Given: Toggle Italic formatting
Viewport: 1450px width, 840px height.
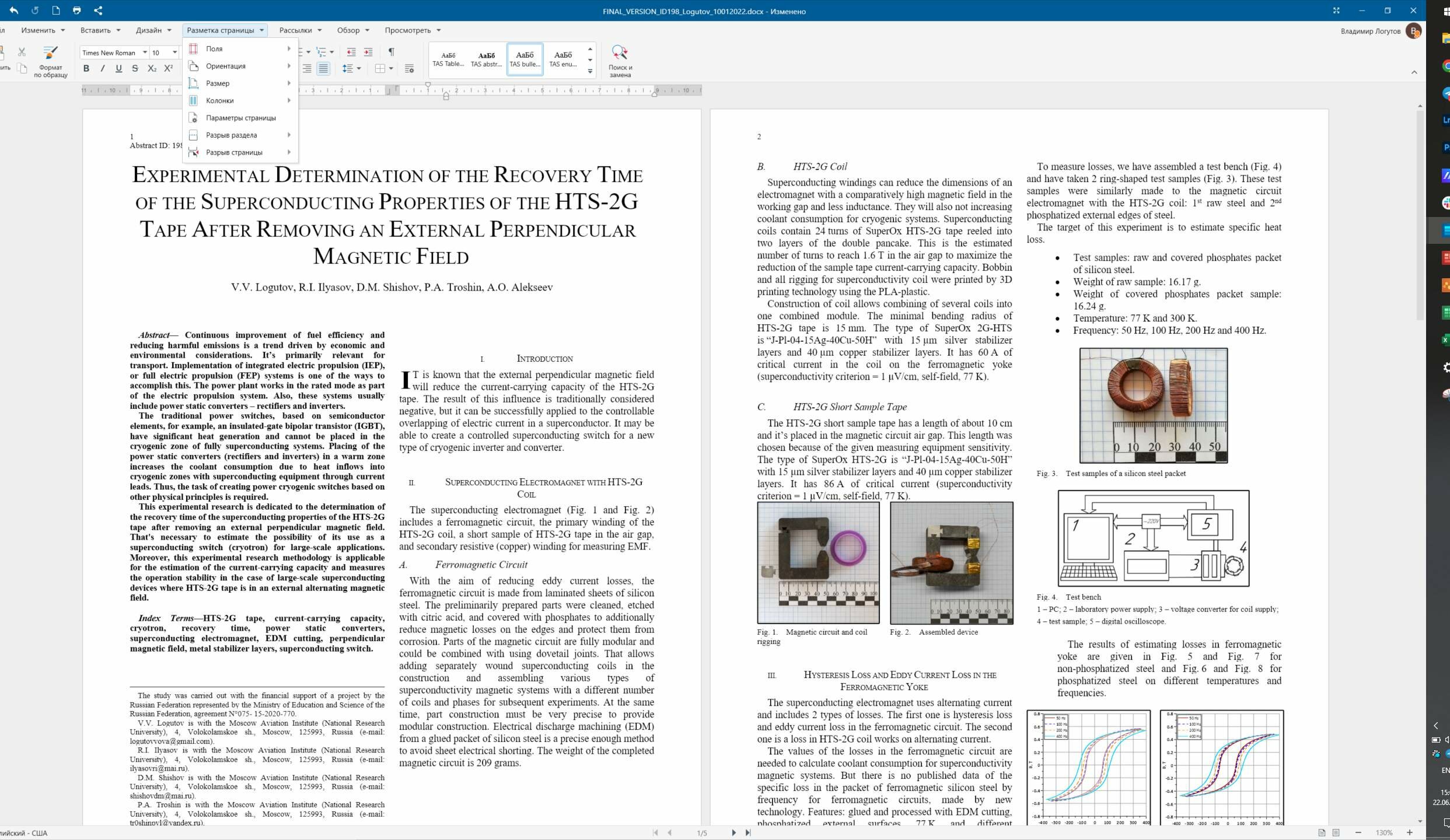Looking at the screenshot, I should [103, 68].
